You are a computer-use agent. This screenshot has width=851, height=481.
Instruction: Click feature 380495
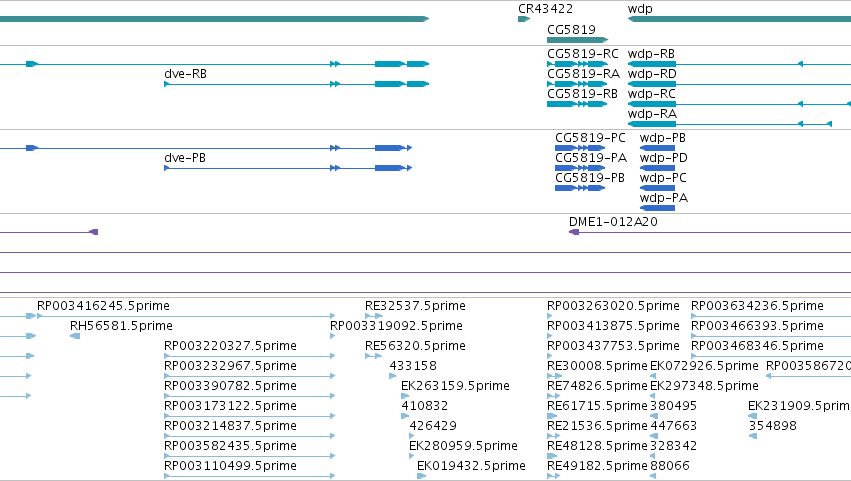pos(673,407)
